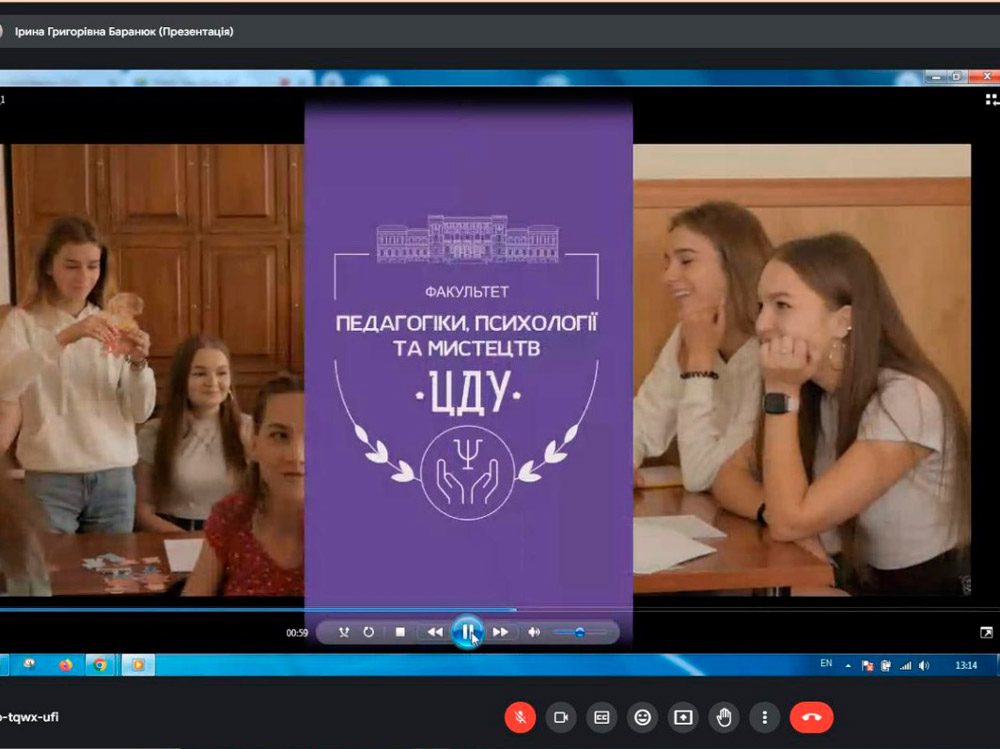Turn on closed captions
This screenshot has width=1000, height=749.
pos(602,717)
